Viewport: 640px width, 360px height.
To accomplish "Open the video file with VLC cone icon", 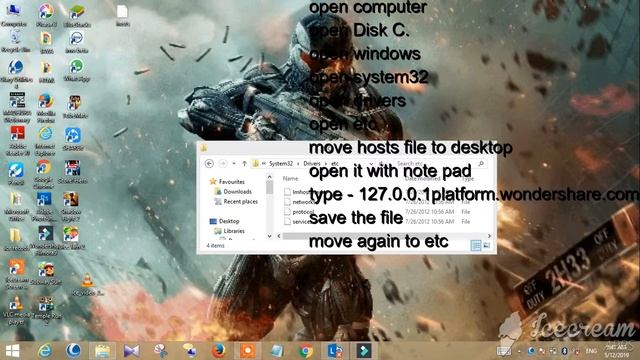I will click(x=88, y=284).
